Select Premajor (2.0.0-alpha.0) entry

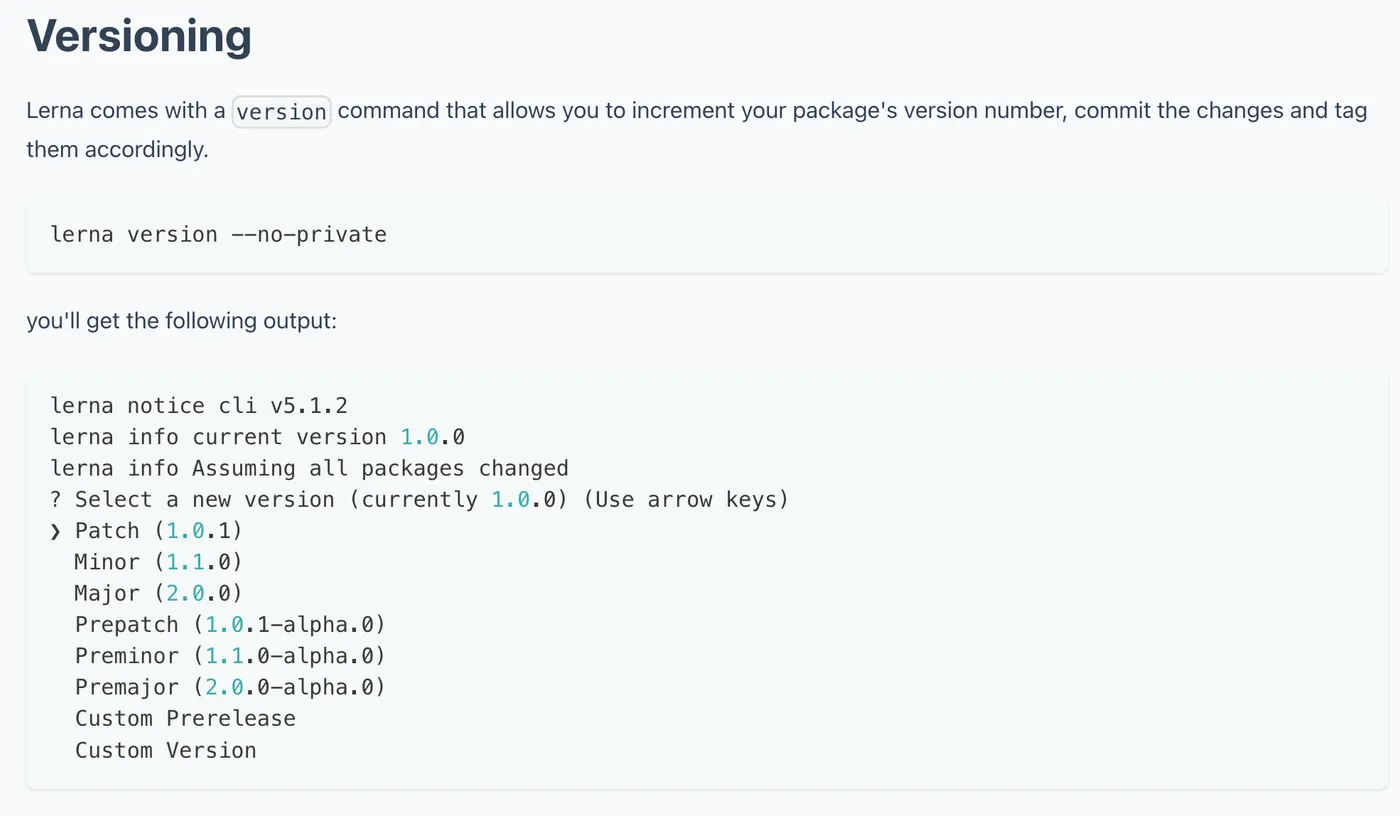tap(230, 687)
